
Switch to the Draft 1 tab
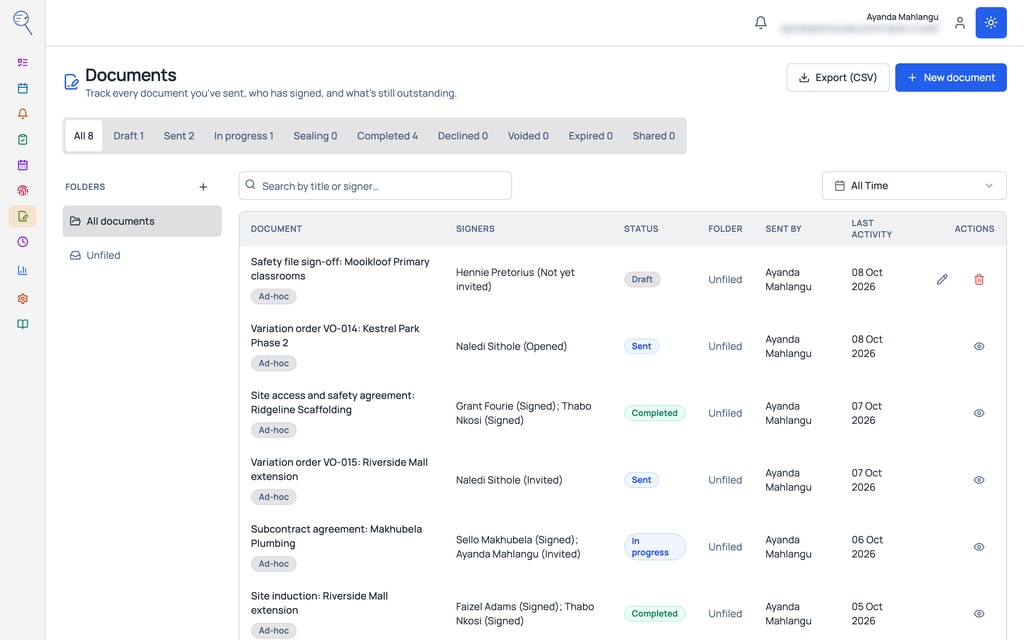point(129,136)
